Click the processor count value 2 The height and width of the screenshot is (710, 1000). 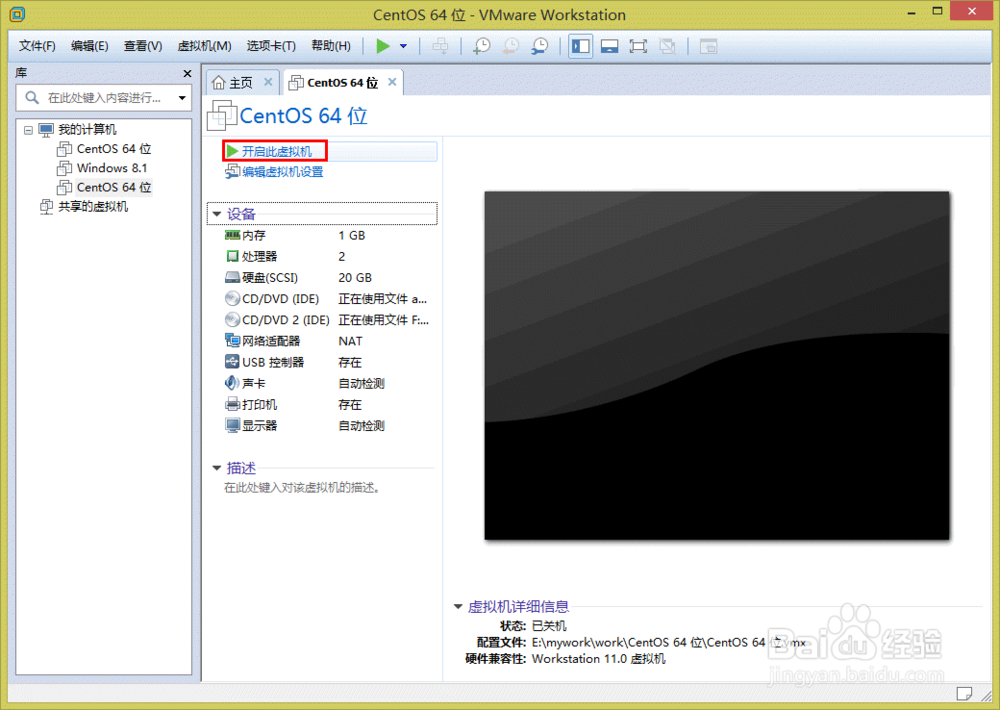tap(342, 256)
